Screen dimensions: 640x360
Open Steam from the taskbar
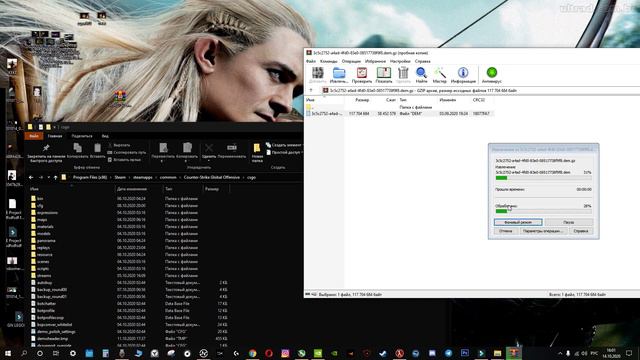coord(383,353)
